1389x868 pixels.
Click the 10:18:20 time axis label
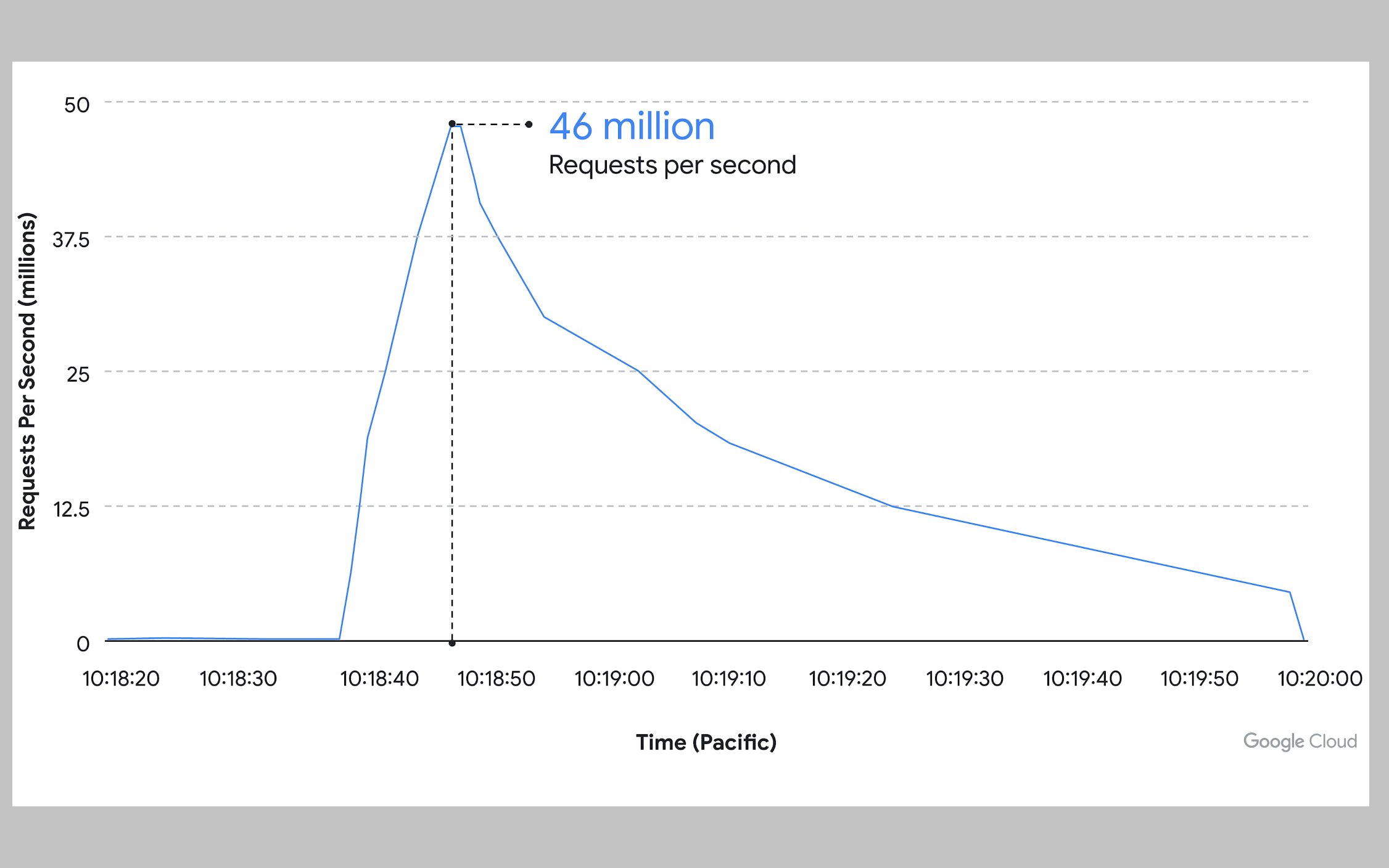click(x=121, y=679)
